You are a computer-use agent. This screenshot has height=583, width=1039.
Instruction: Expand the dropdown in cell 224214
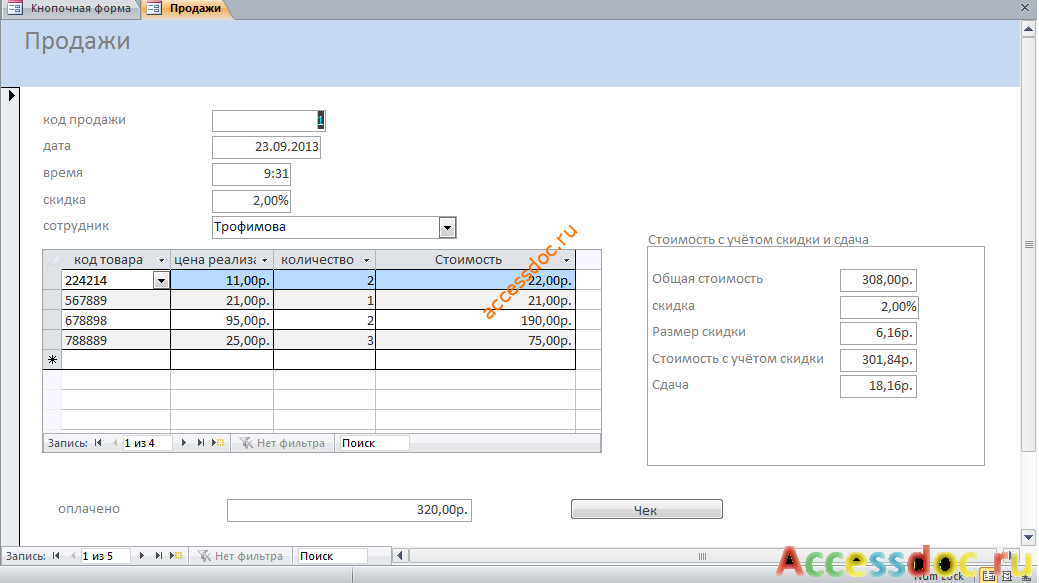click(161, 280)
